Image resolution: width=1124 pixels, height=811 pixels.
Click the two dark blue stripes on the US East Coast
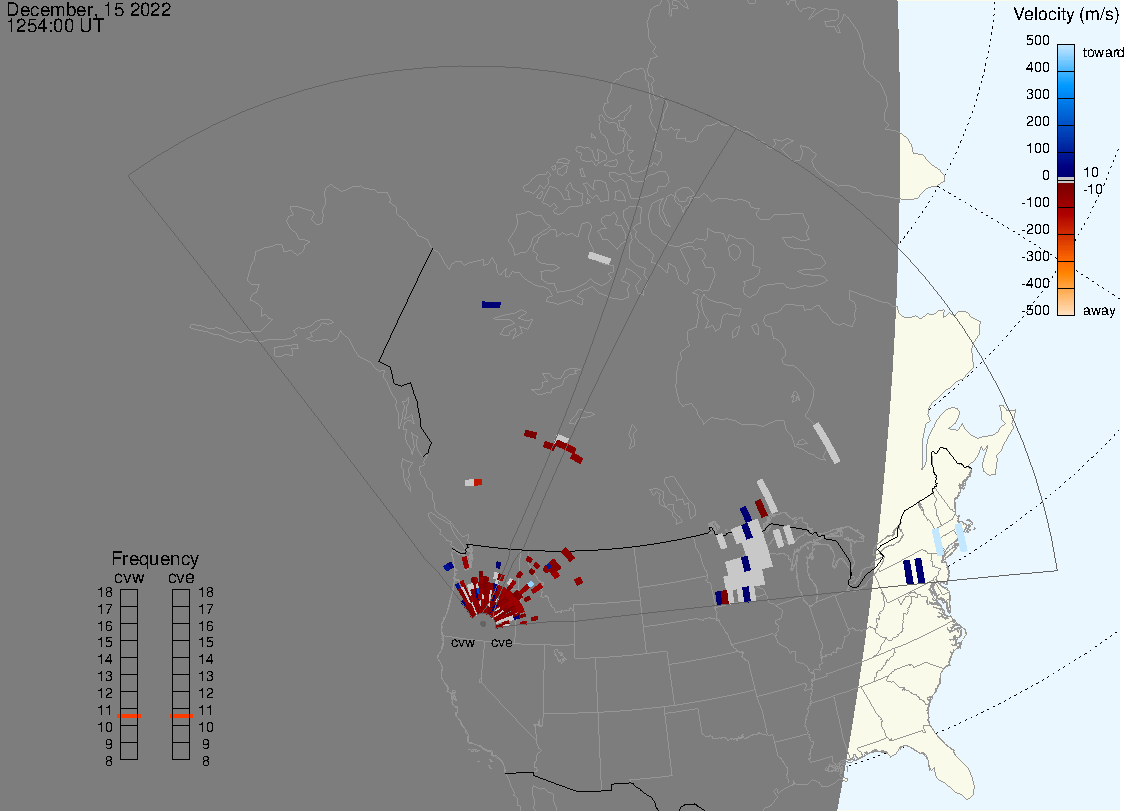pos(914,572)
